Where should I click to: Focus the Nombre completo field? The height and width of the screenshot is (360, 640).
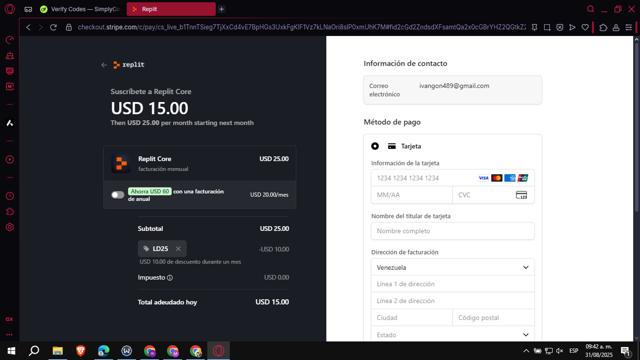[453, 231]
